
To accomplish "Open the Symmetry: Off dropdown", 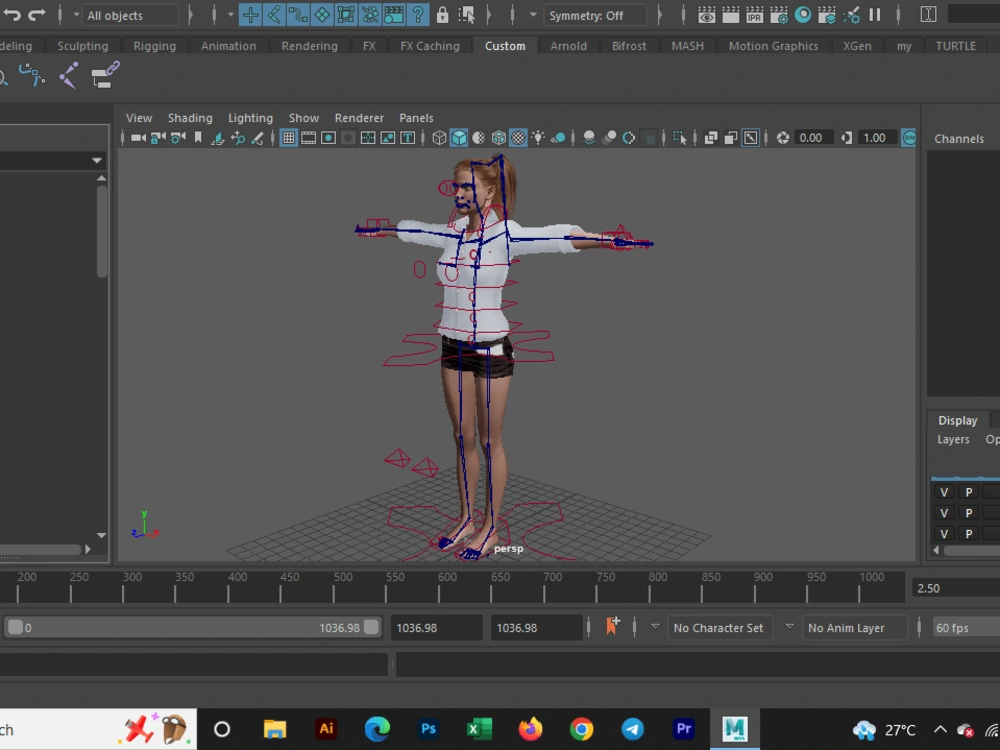I will [594, 15].
